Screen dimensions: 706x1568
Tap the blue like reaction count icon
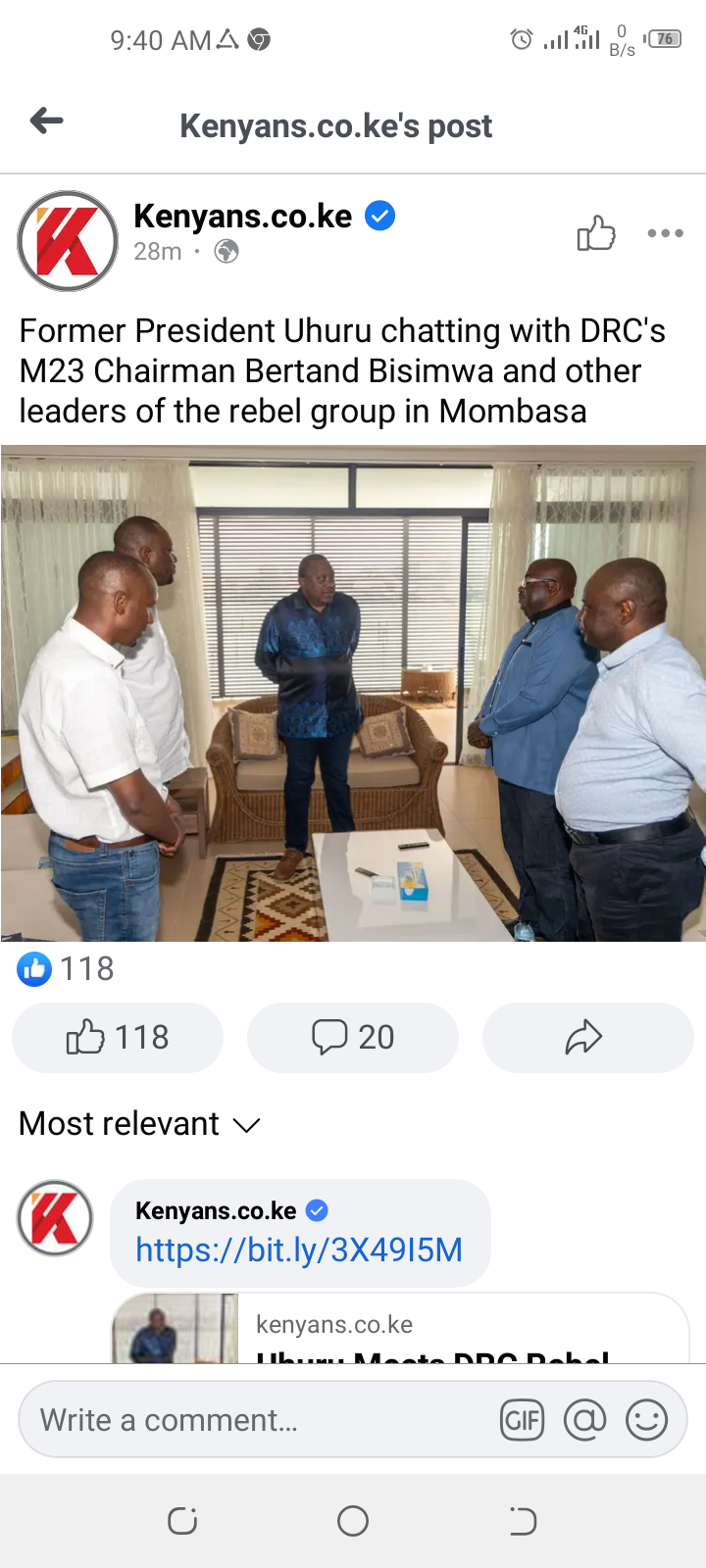34,969
